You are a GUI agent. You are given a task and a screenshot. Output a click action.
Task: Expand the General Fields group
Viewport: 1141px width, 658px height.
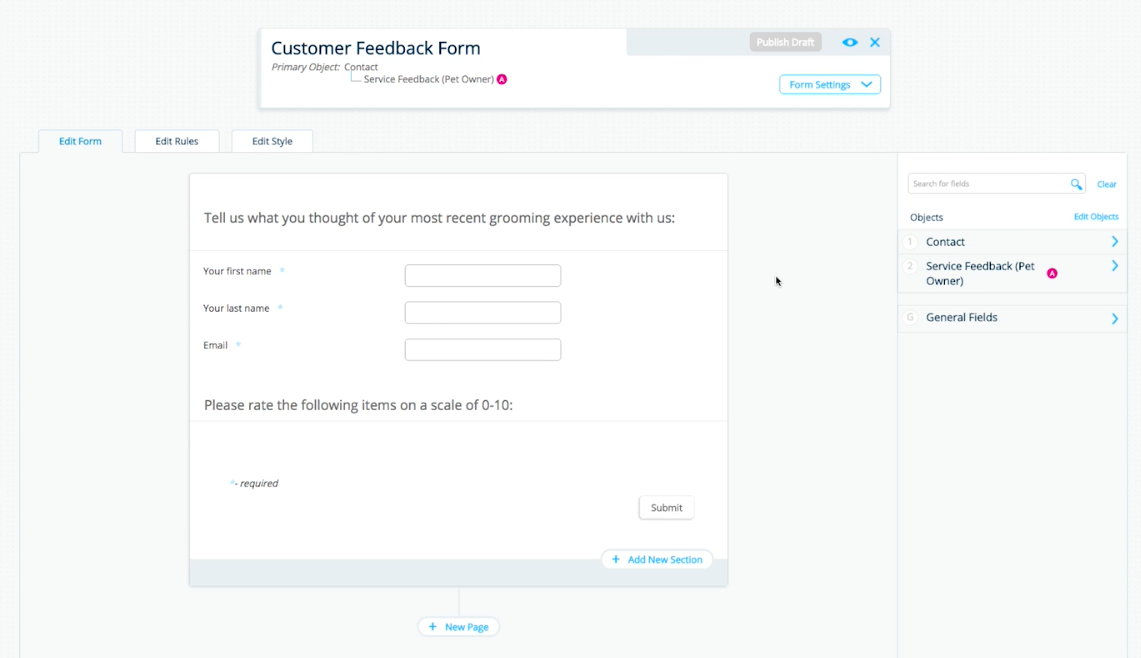1114,318
